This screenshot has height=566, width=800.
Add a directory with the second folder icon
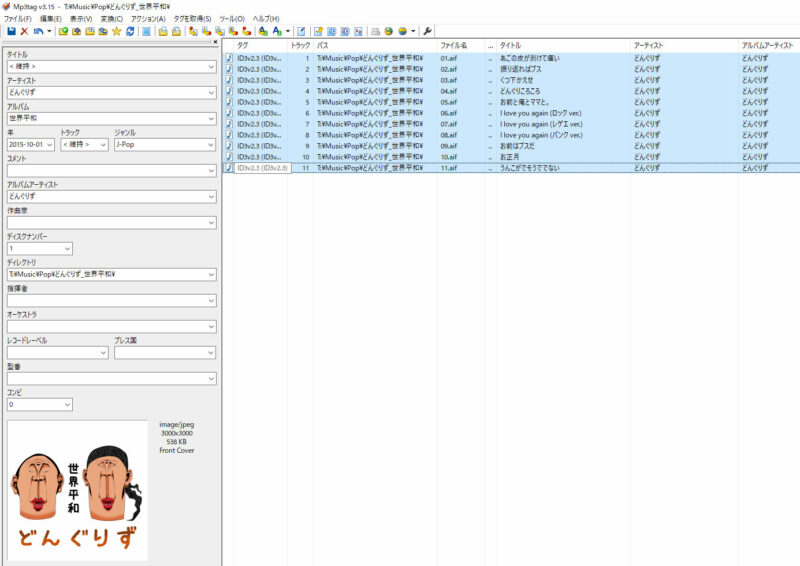coord(77,31)
